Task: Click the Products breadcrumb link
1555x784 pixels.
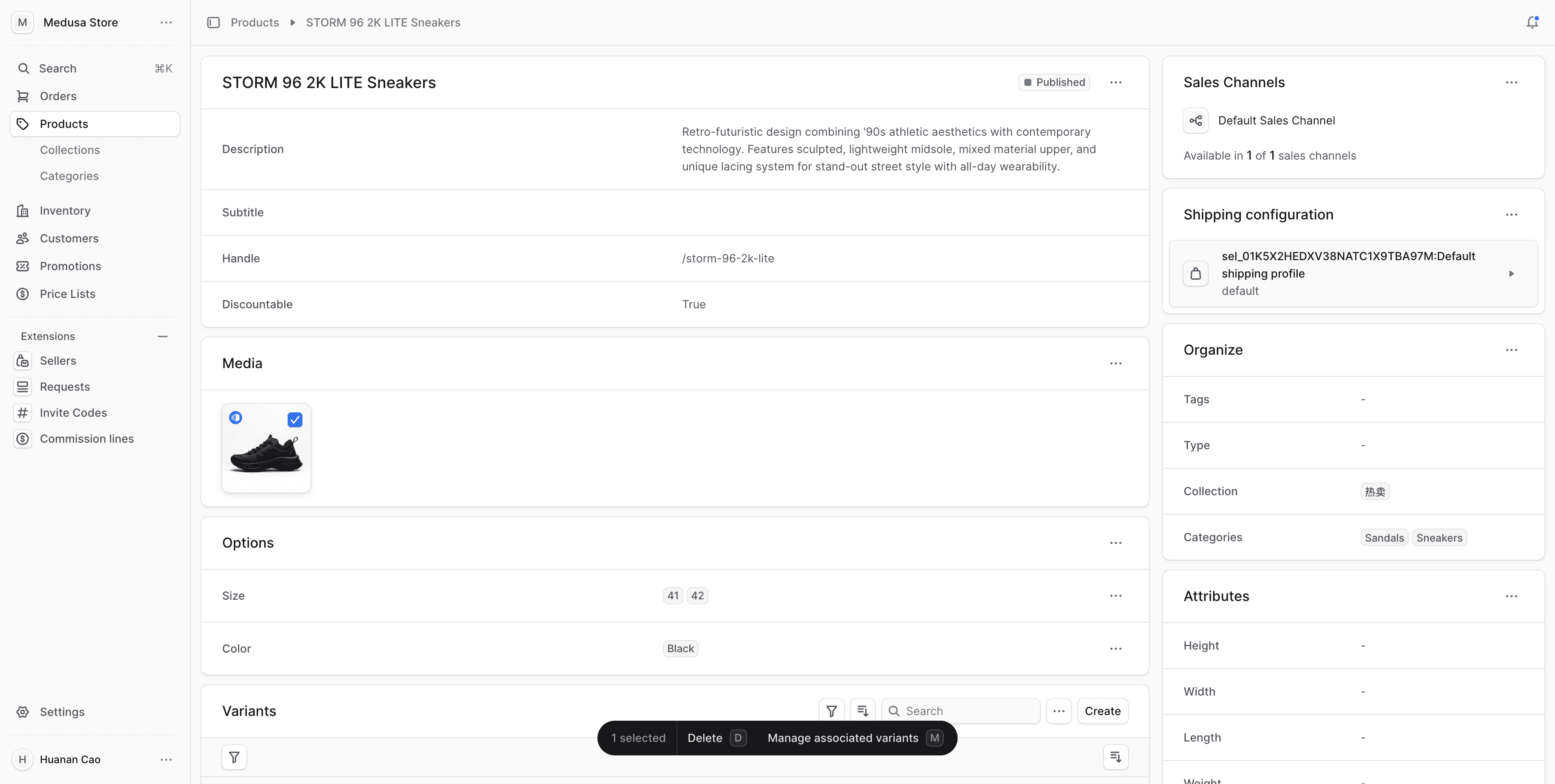Action: [254, 22]
